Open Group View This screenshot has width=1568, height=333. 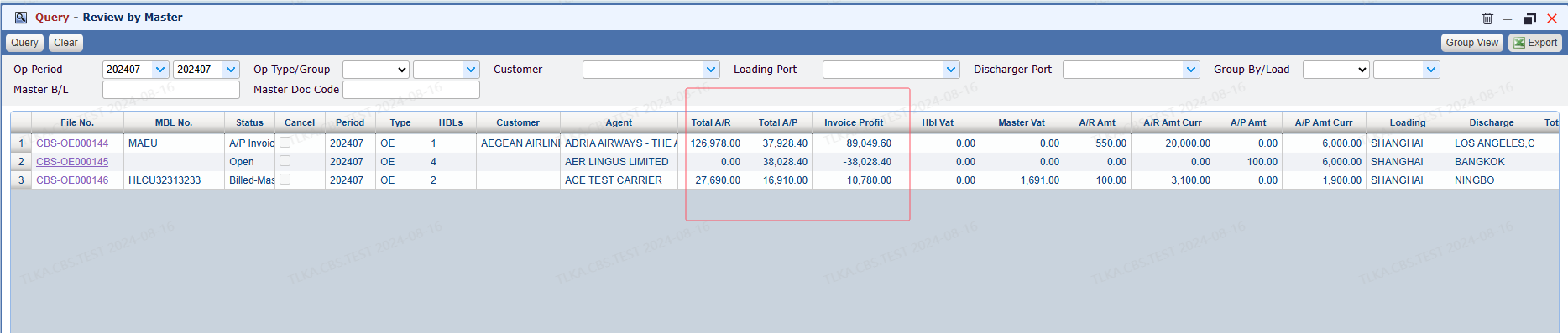[1471, 43]
